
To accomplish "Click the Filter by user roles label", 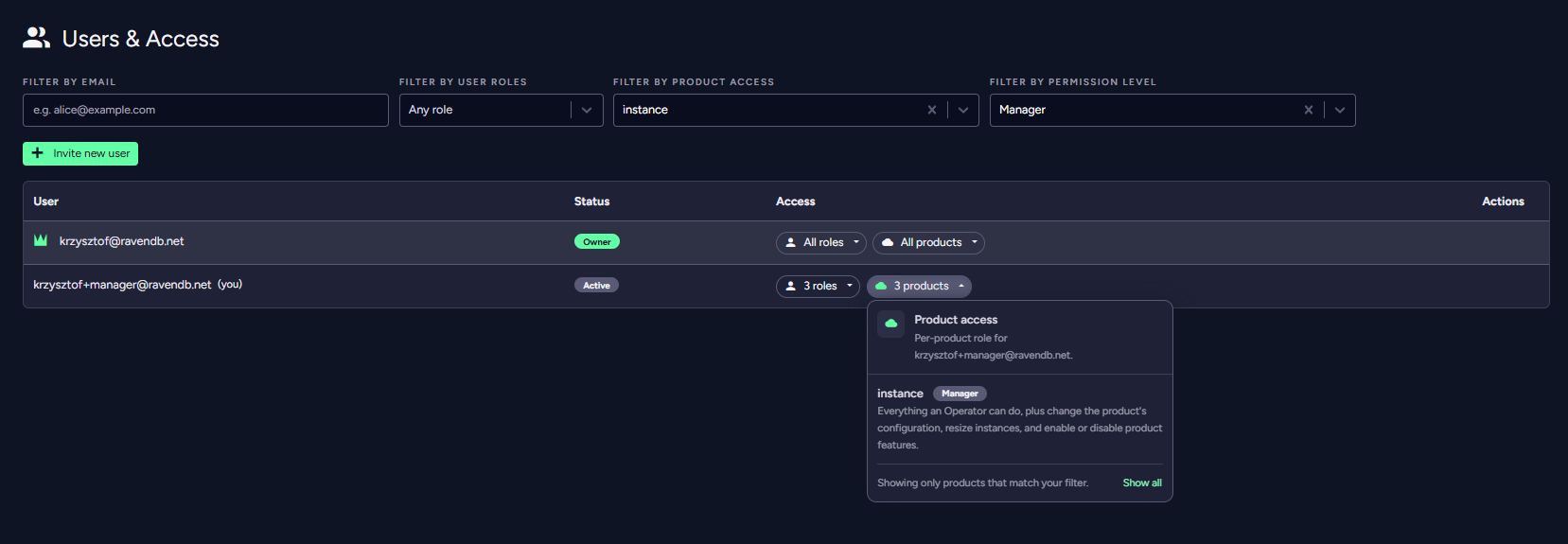I will tap(463, 82).
